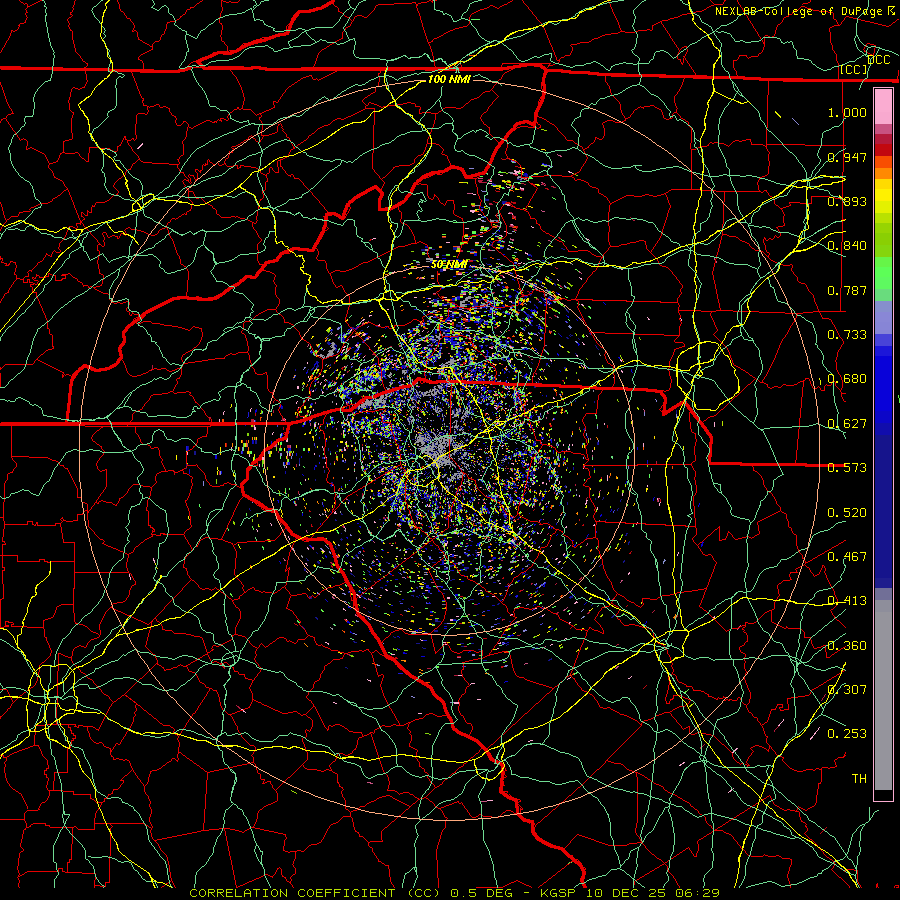Click the 50 NMI range ring label
This screenshot has width=900, height=900.
click(x=449, y=264)
